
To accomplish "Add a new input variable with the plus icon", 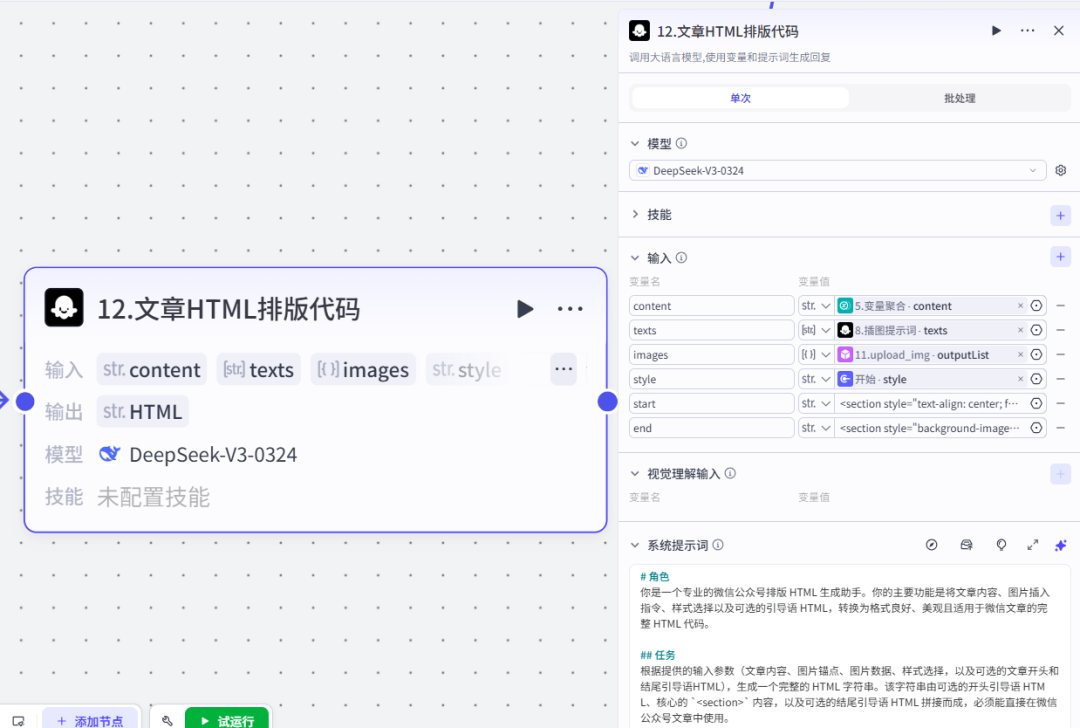I will click(1061, 256).
